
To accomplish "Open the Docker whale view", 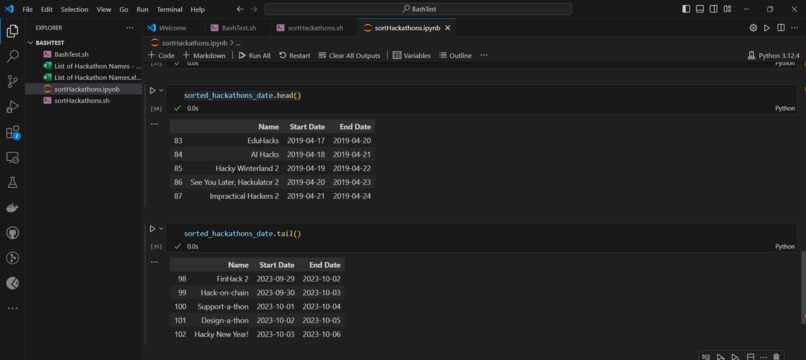I will (x=12, y=208).
